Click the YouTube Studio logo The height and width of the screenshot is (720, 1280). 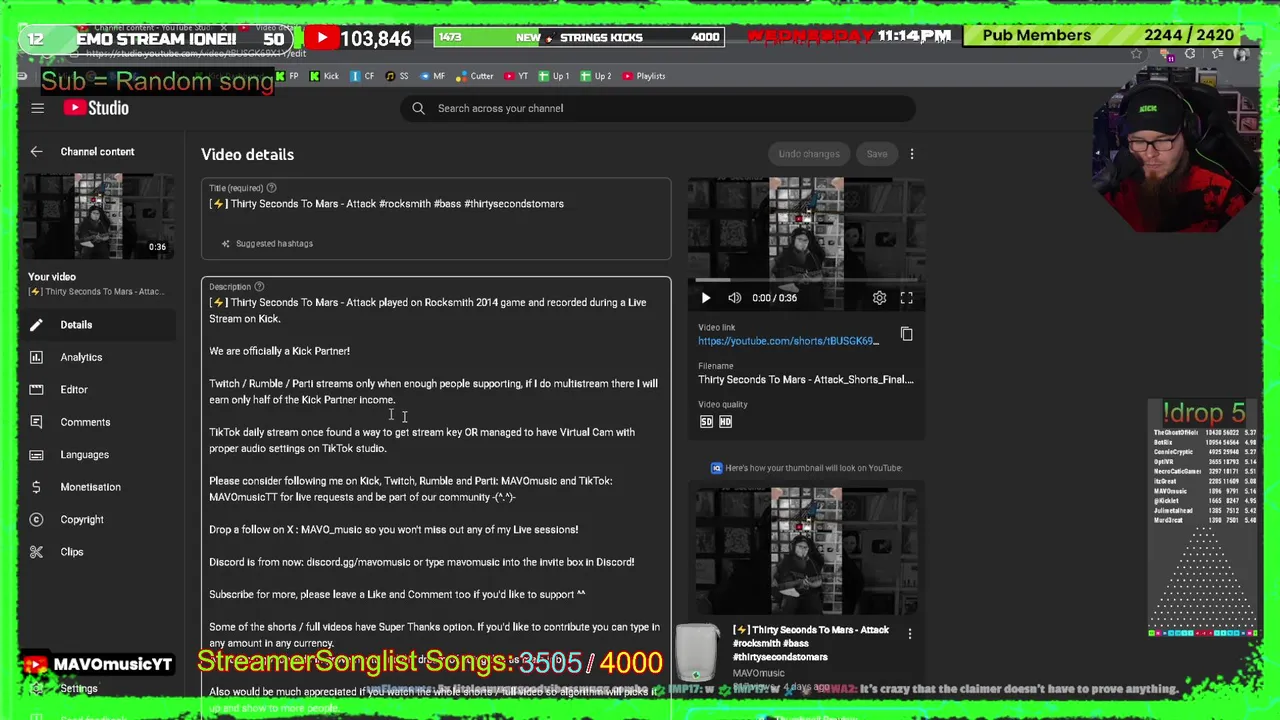pos(96,108)
